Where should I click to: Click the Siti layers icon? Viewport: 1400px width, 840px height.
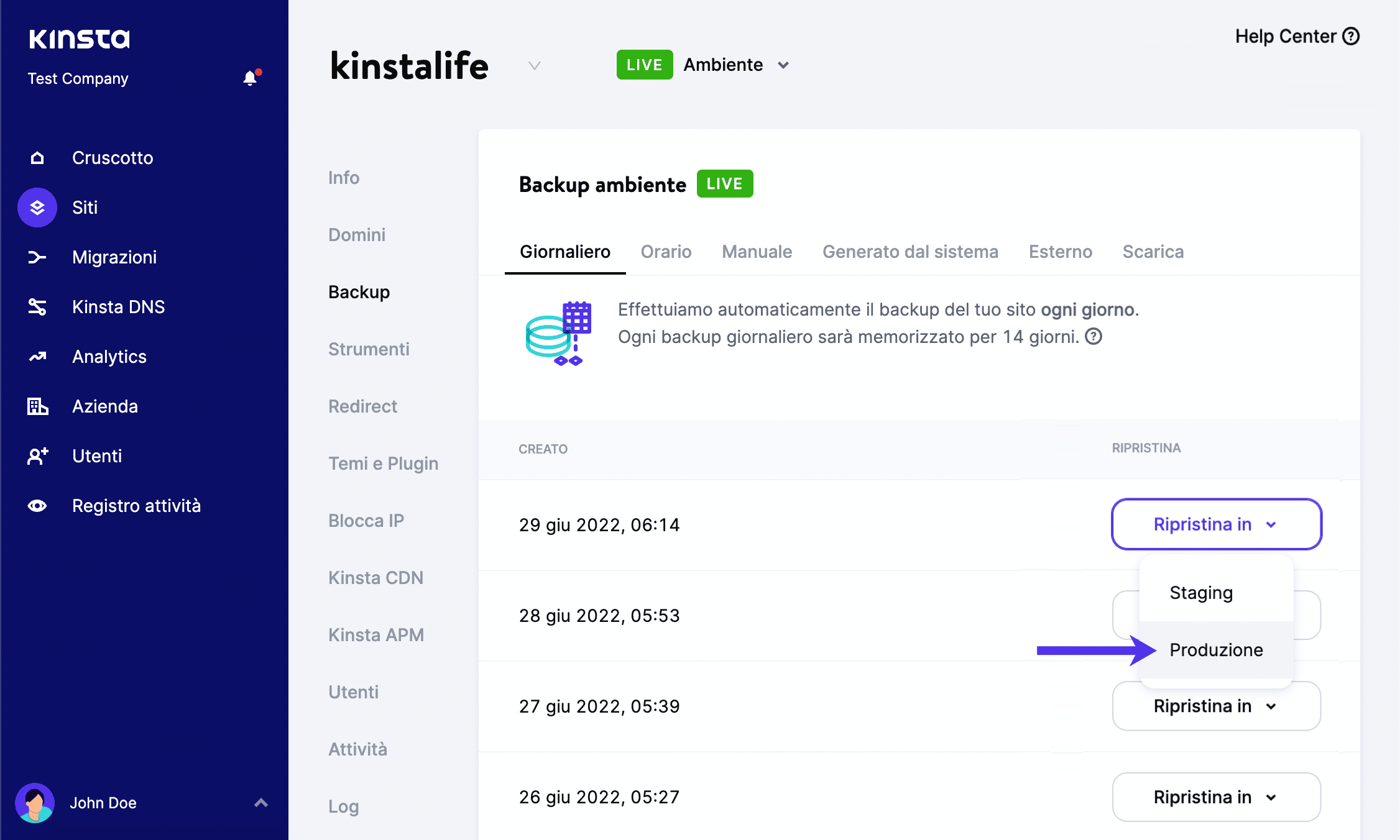37,208
